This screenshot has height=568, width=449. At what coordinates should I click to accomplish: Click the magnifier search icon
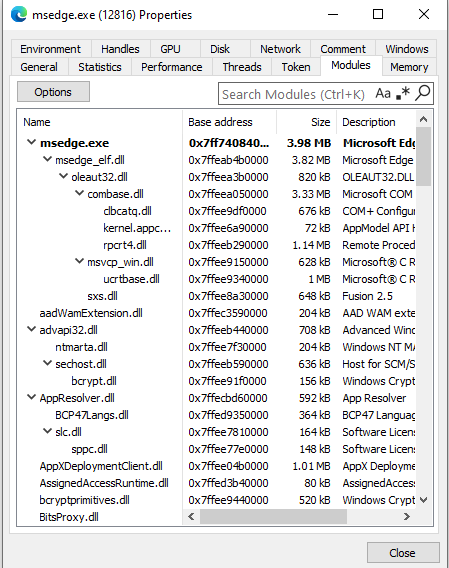423,93
